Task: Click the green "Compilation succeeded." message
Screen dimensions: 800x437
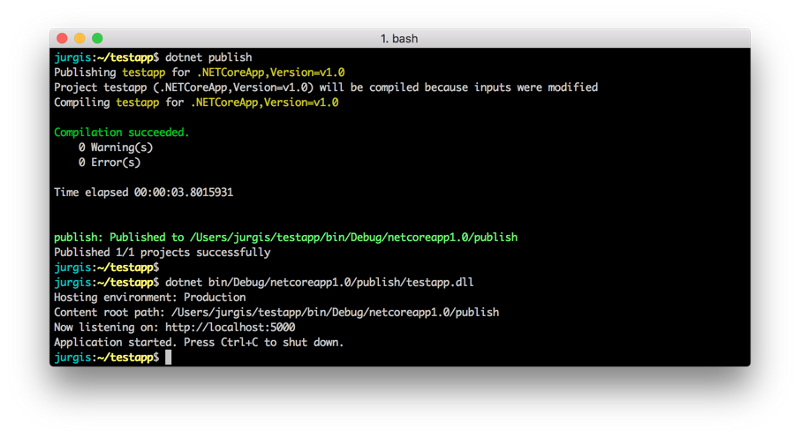Action: tap(121, 132)
